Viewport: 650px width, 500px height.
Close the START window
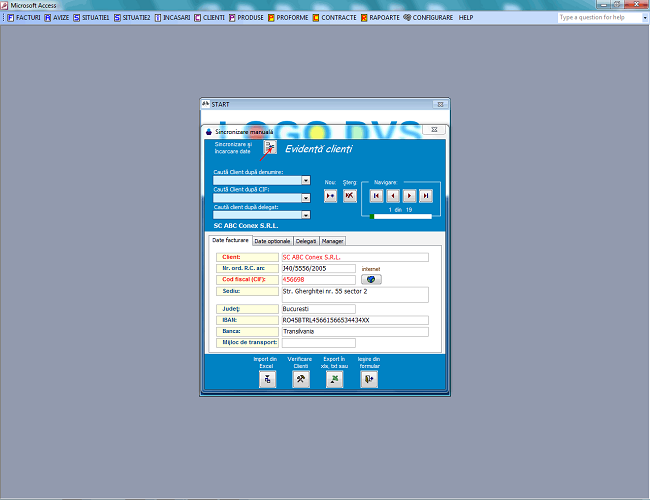click(x=440, y=104)
